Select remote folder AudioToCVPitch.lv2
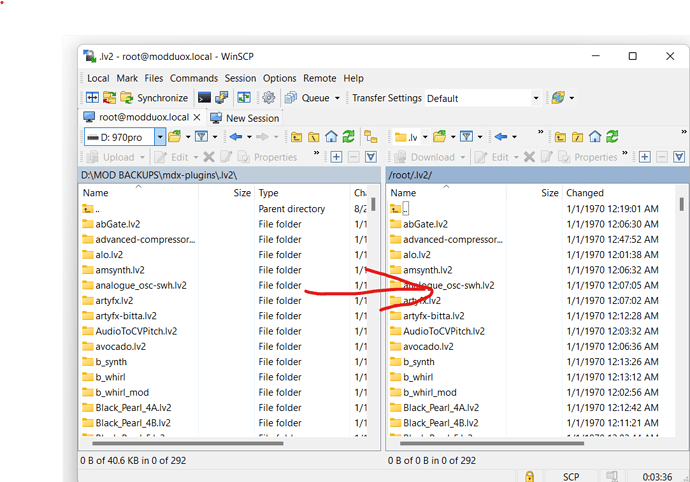This screenshot has width=690, height=482. (437, 331)
